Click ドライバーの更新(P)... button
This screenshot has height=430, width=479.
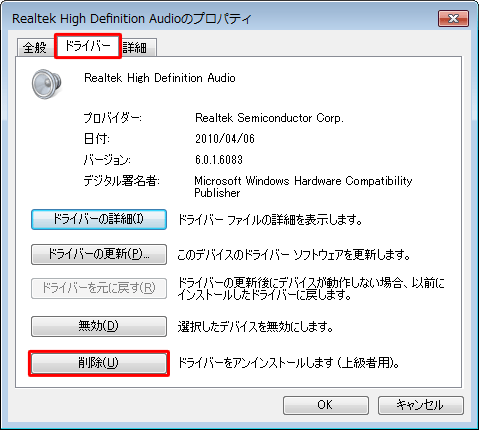coord(99,254)
